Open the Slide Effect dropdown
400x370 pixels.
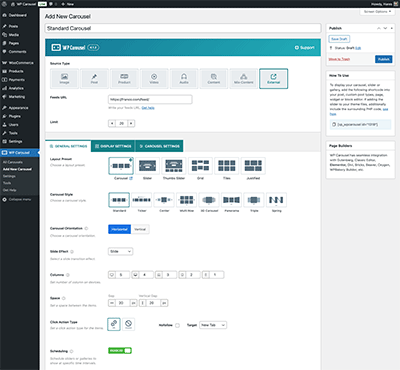121,251
